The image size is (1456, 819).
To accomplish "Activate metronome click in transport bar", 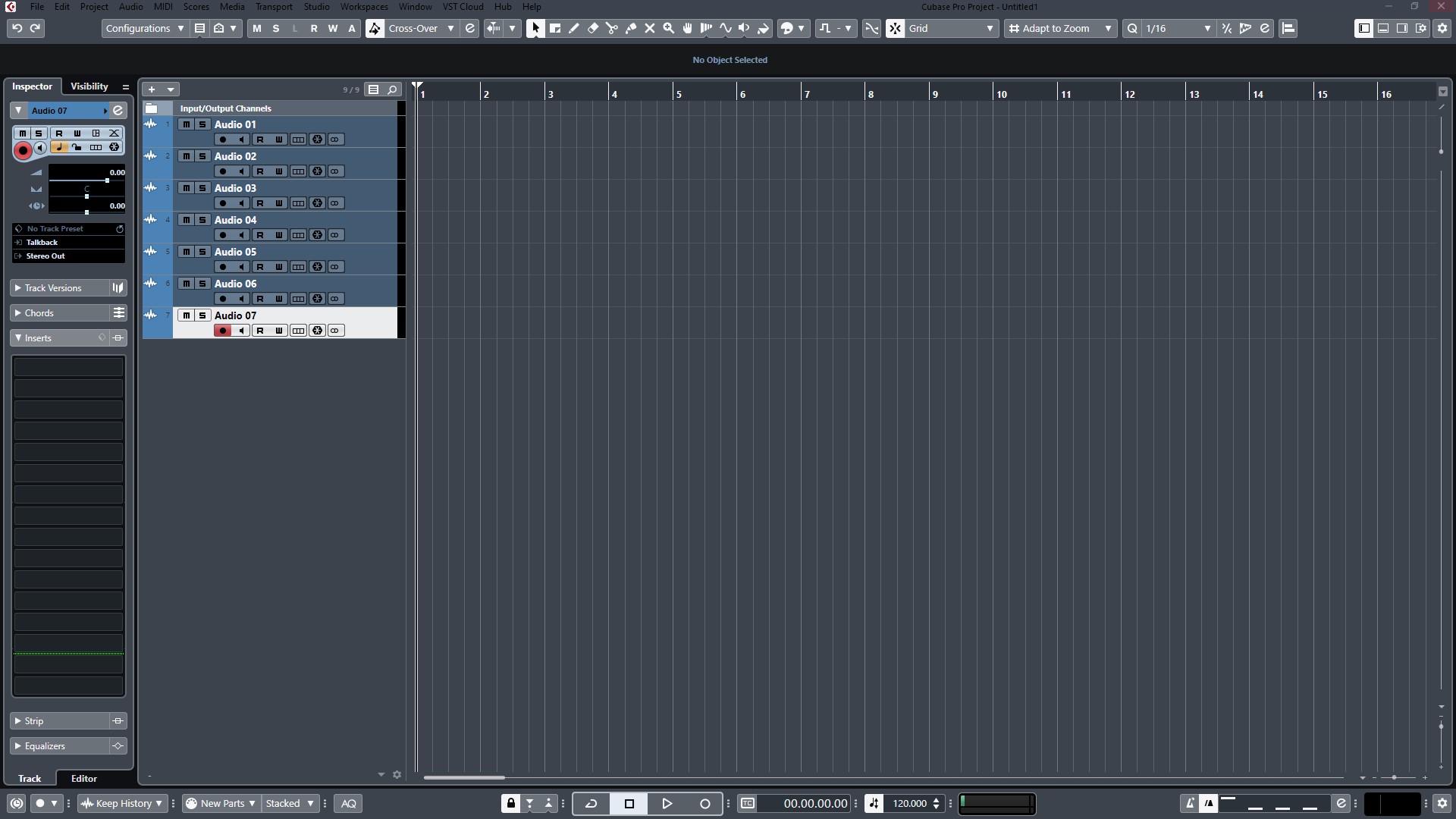I will tap(1189, 803).
